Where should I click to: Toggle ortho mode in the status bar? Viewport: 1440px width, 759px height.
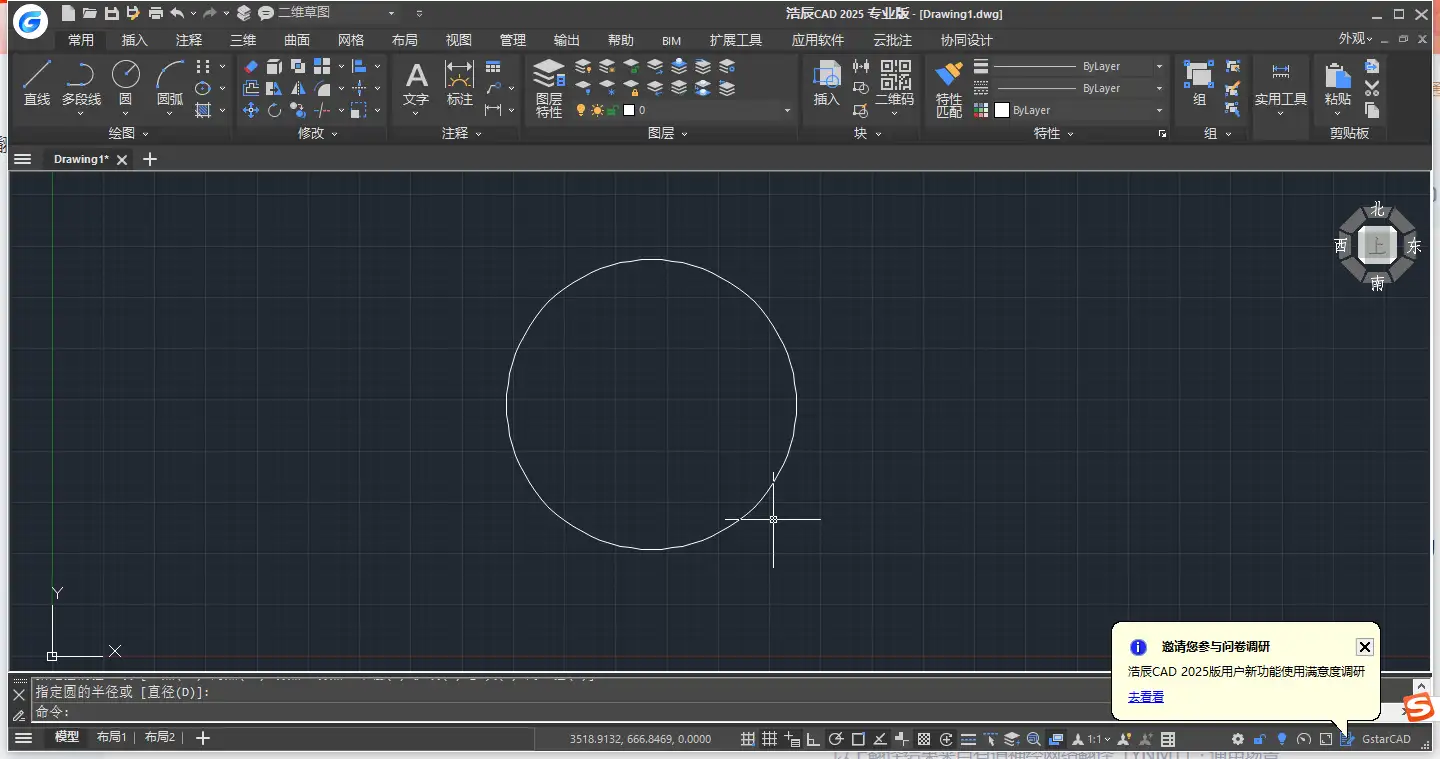(815, 738)
